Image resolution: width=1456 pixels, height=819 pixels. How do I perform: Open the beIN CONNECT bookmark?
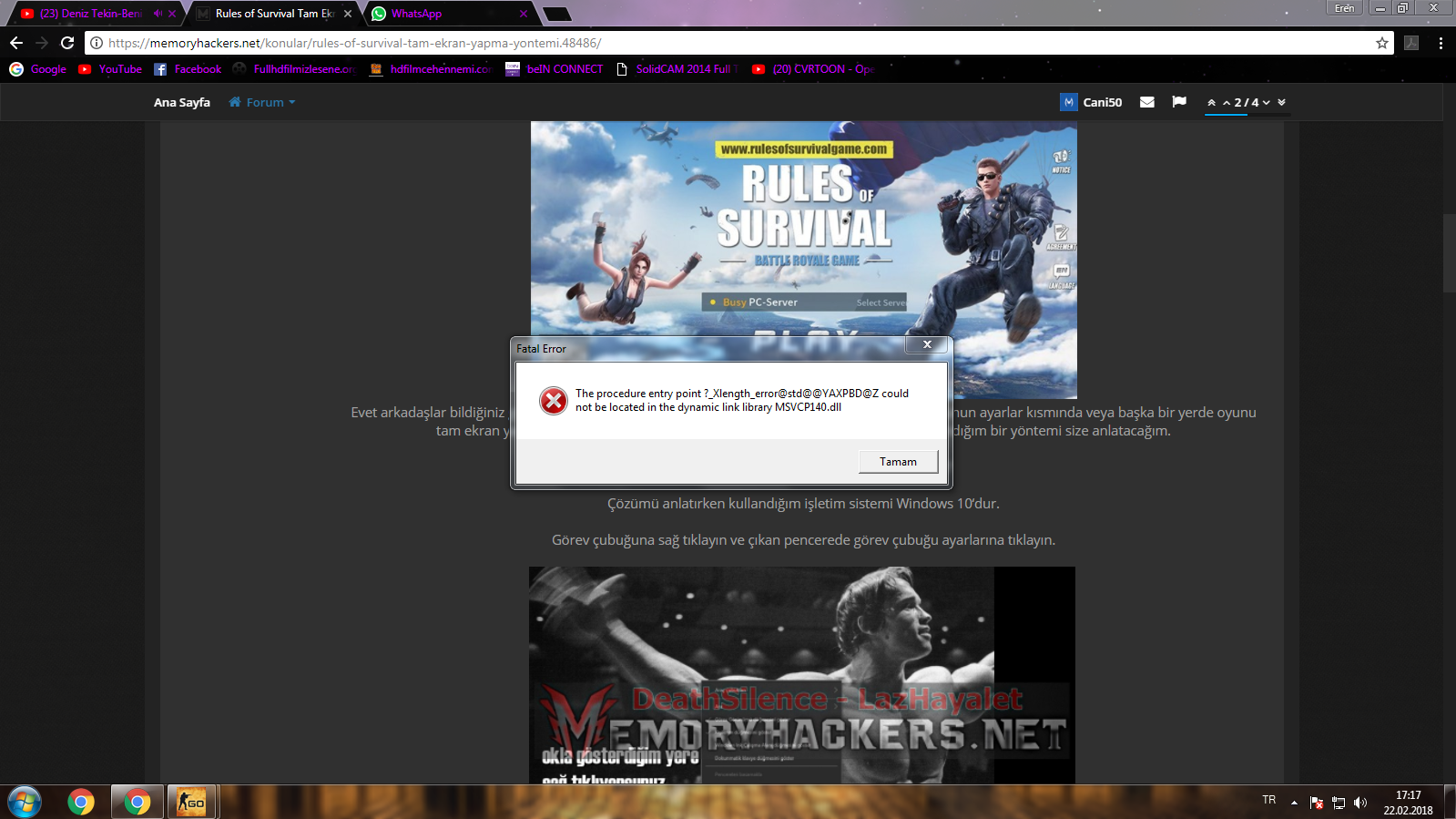555,69
